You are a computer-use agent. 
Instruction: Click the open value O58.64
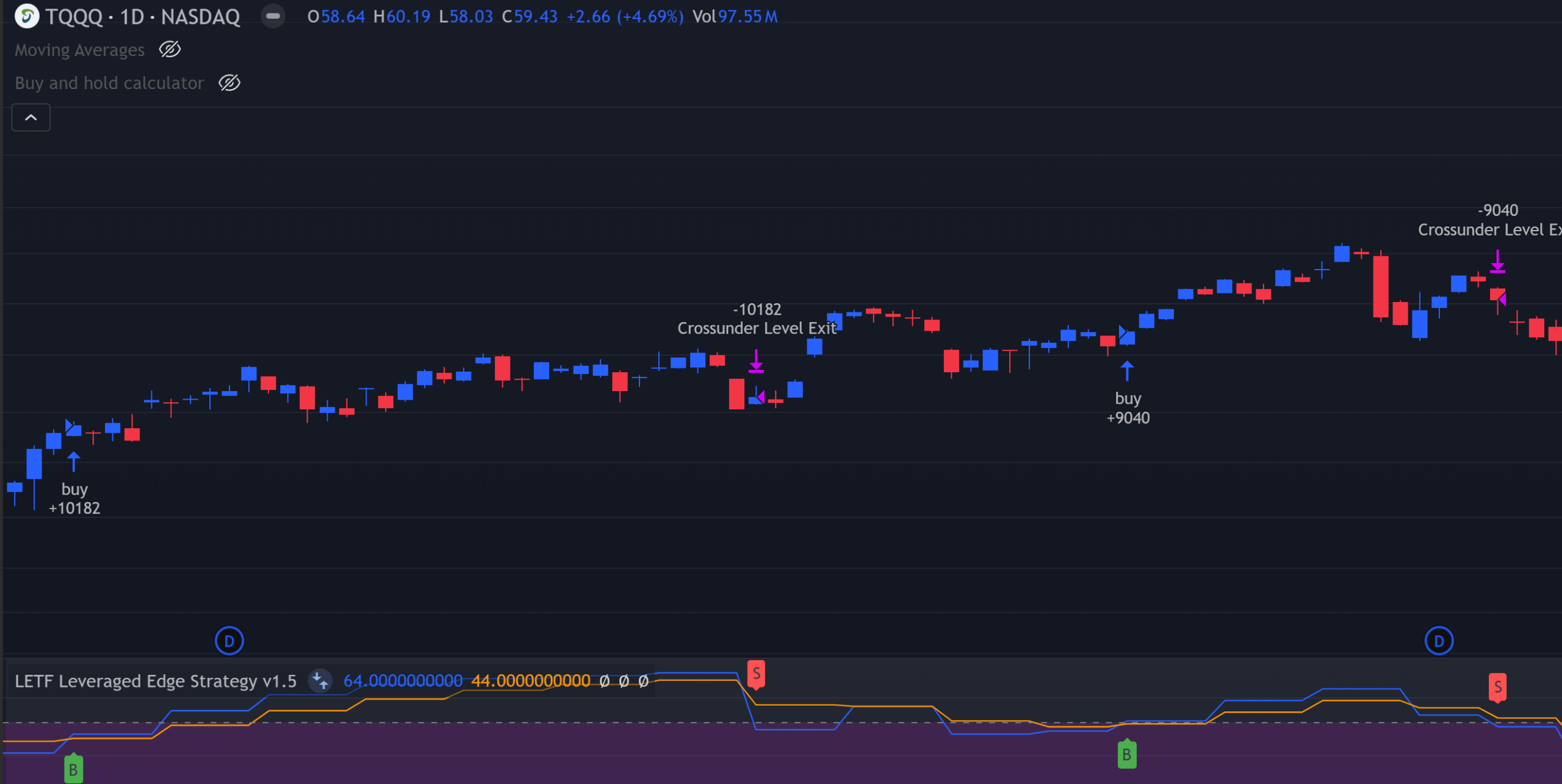click(336, 16)
